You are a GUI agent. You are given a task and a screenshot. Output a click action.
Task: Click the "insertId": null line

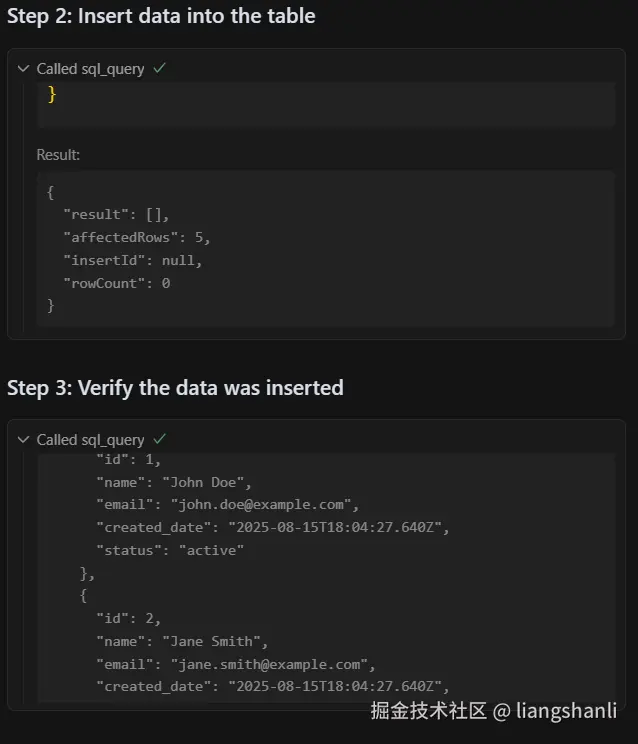click(133, 260)
